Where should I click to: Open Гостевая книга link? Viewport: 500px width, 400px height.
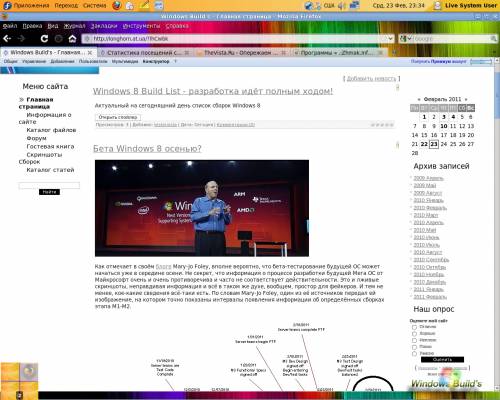50,147
